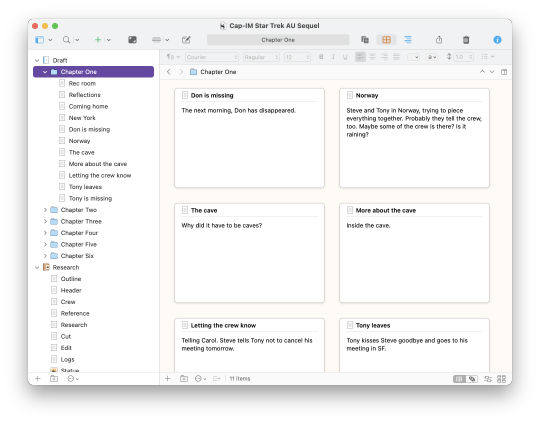The width and height of the screenshot is (540, 422).
Task: Go to previous document up arrow
Action: point(482,72)
